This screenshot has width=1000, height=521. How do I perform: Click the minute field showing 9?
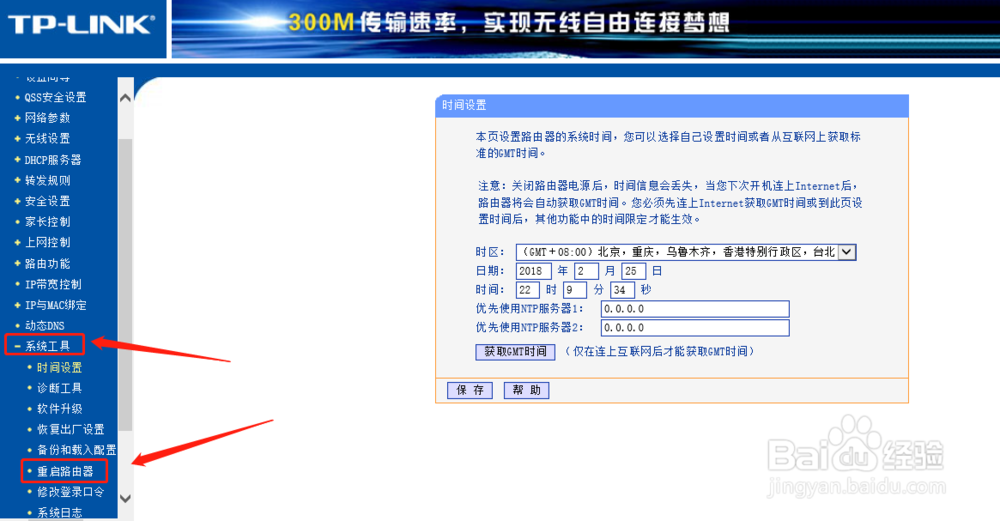click(x=575, y=290)
